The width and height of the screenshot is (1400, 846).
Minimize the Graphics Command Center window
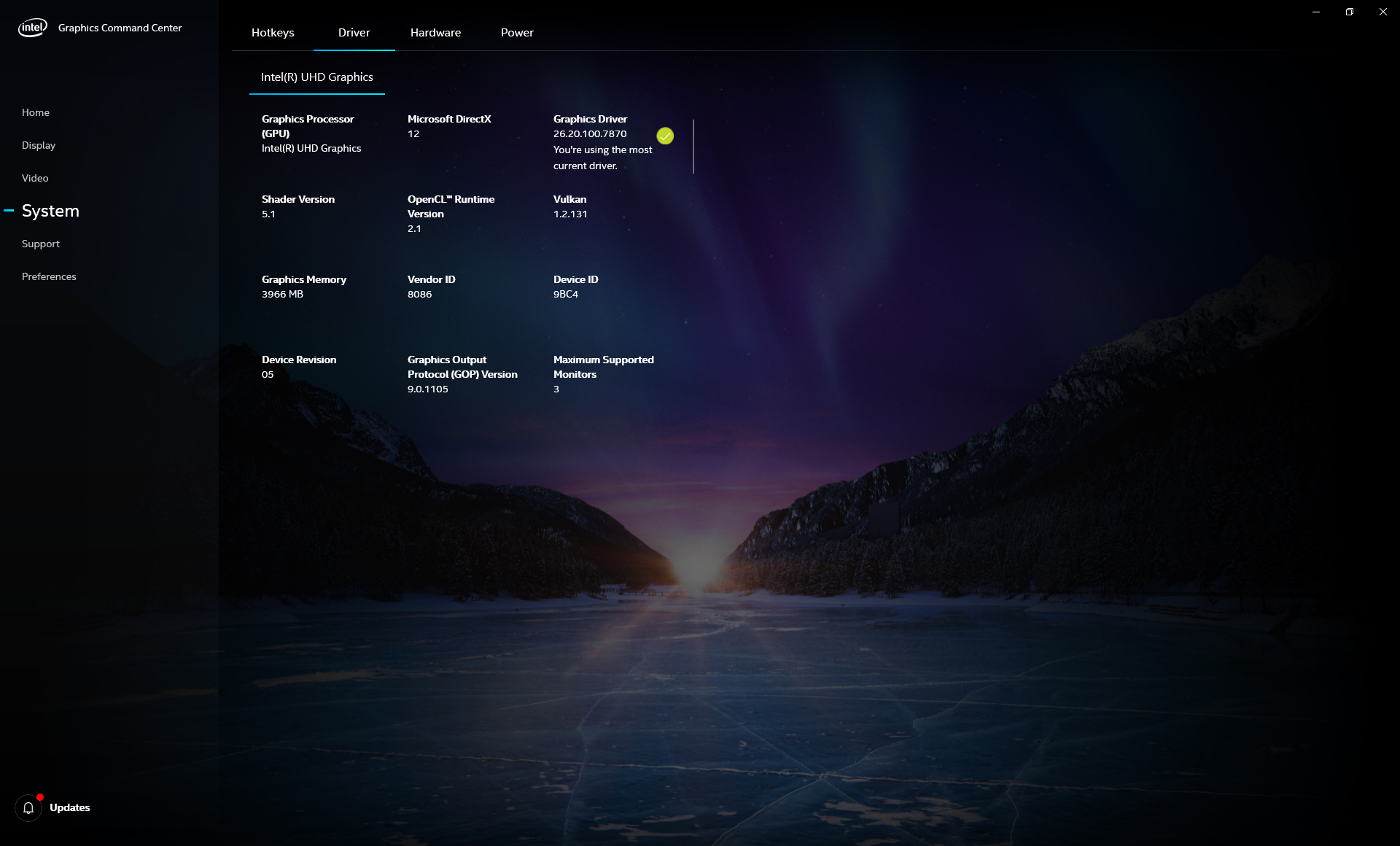click(x=1316, y=12)
